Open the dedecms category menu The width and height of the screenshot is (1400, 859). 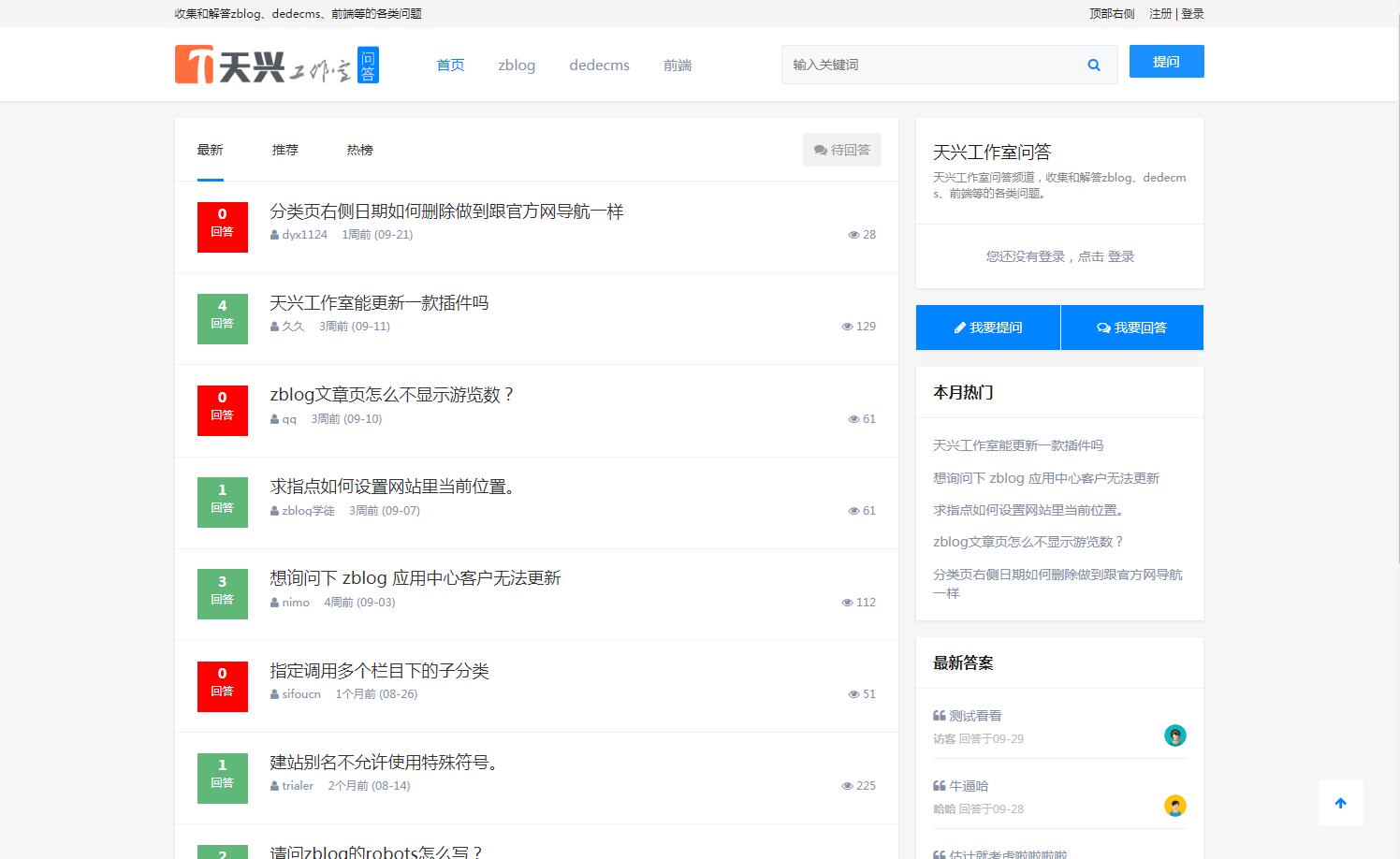point(599,65)
